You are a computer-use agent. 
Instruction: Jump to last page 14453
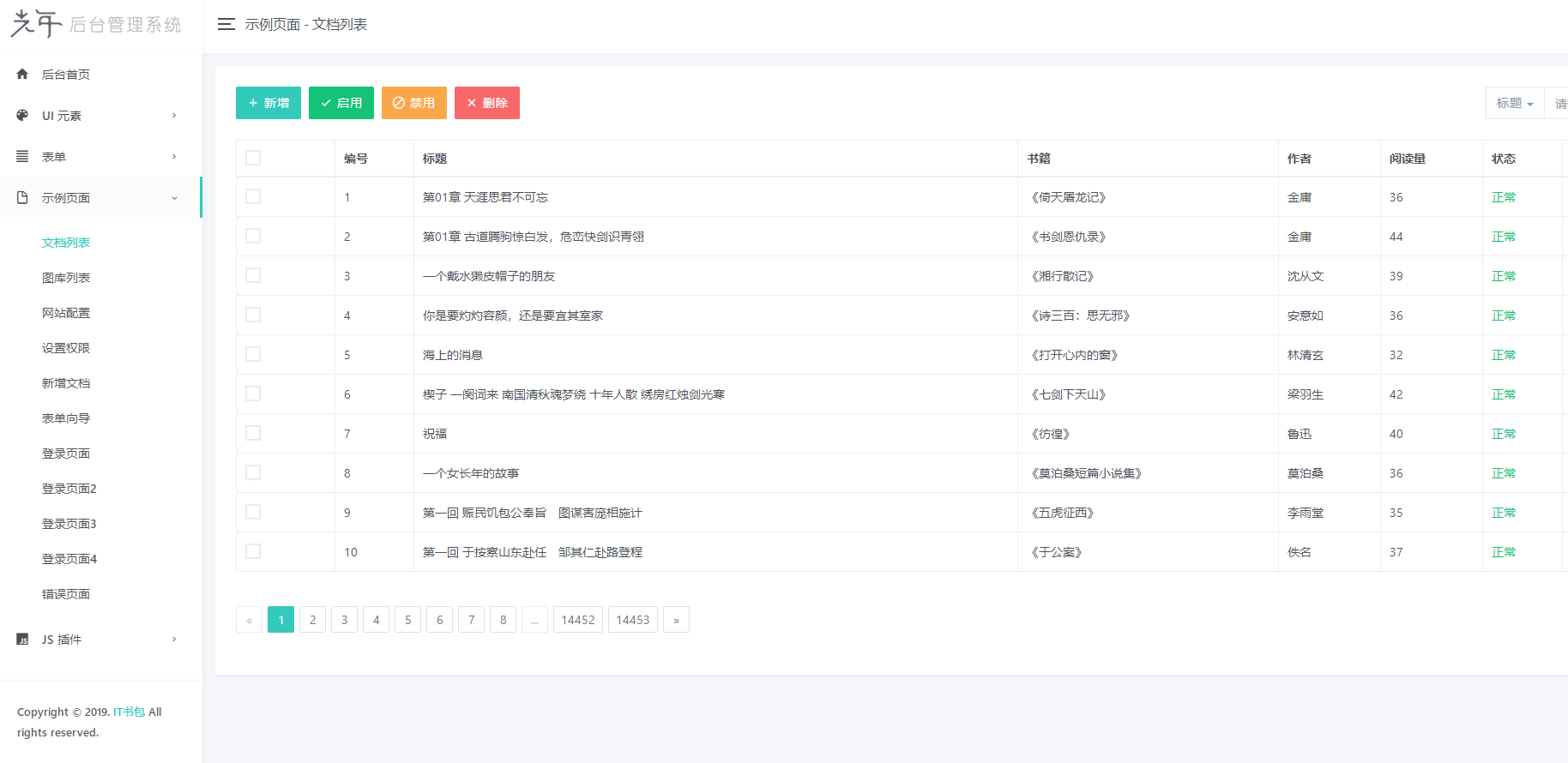[633, 620]
